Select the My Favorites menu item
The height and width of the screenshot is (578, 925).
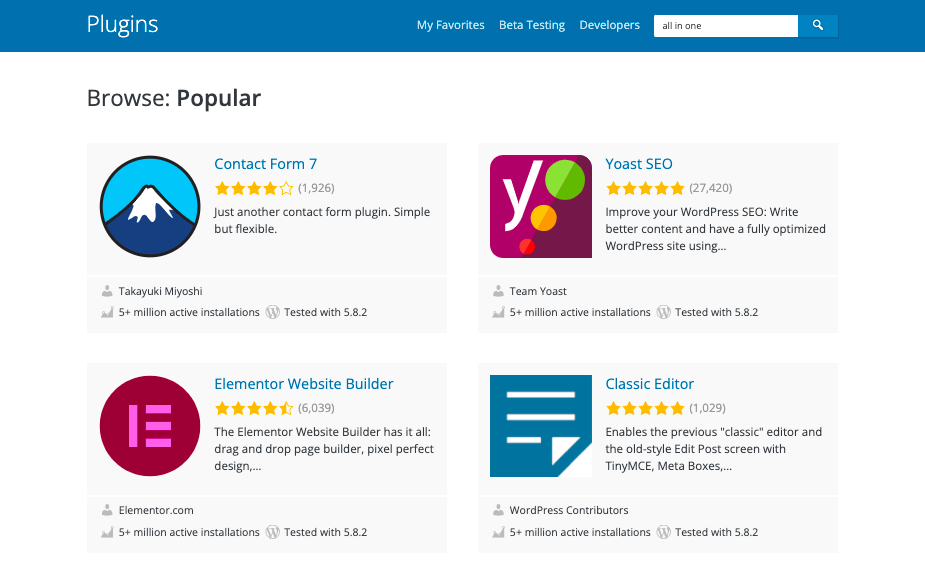click(450, 25)
